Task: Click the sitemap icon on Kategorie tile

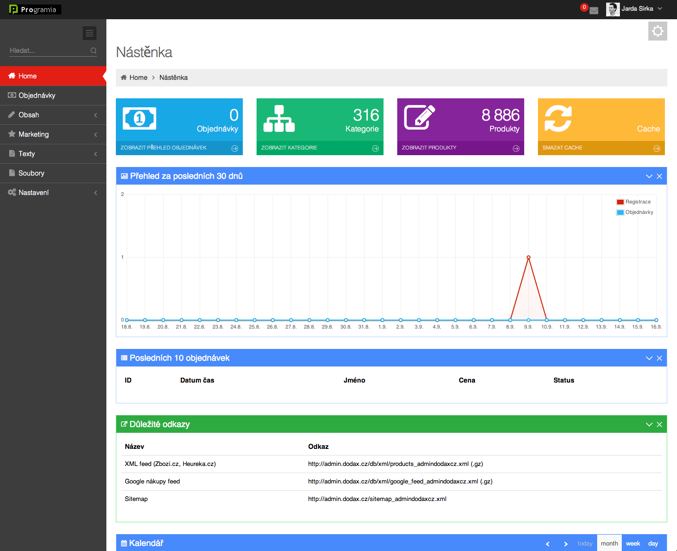Action: [x=279, y=118]
